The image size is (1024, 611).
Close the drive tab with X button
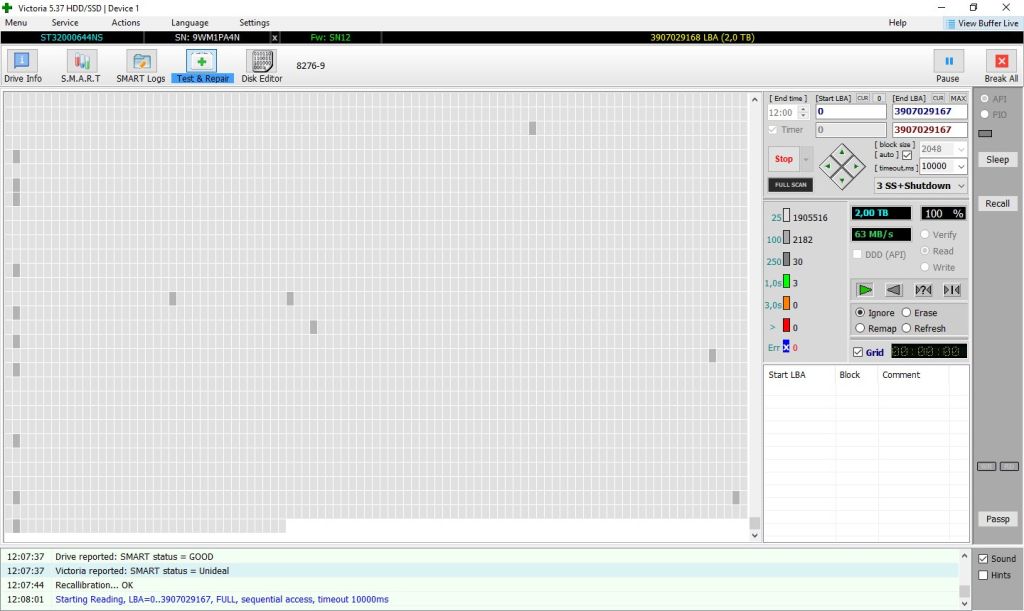click(x=275, y=38)
